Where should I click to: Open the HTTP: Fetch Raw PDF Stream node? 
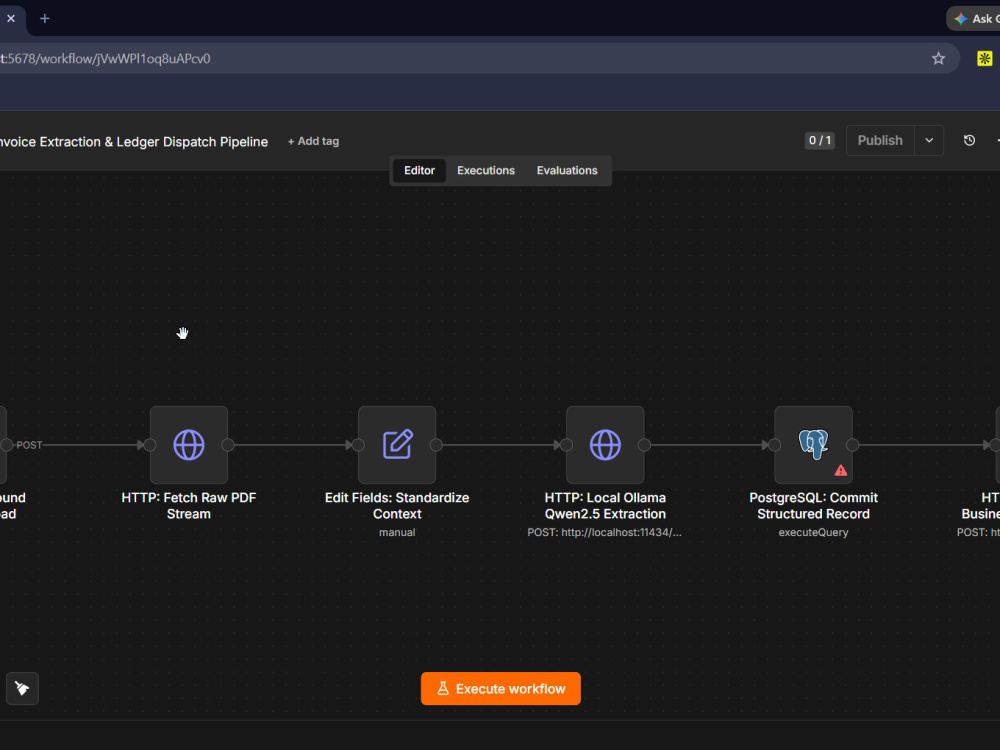pos(189,445)
